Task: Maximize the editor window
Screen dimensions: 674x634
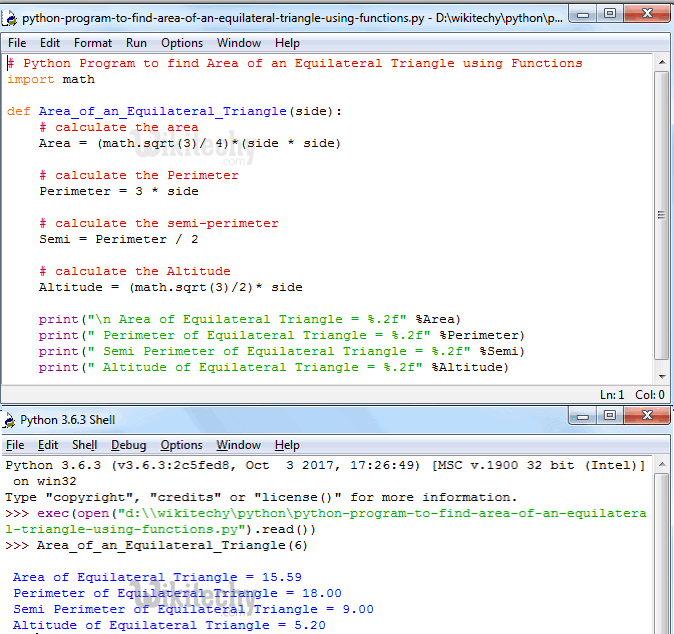Action: point(610,14)
